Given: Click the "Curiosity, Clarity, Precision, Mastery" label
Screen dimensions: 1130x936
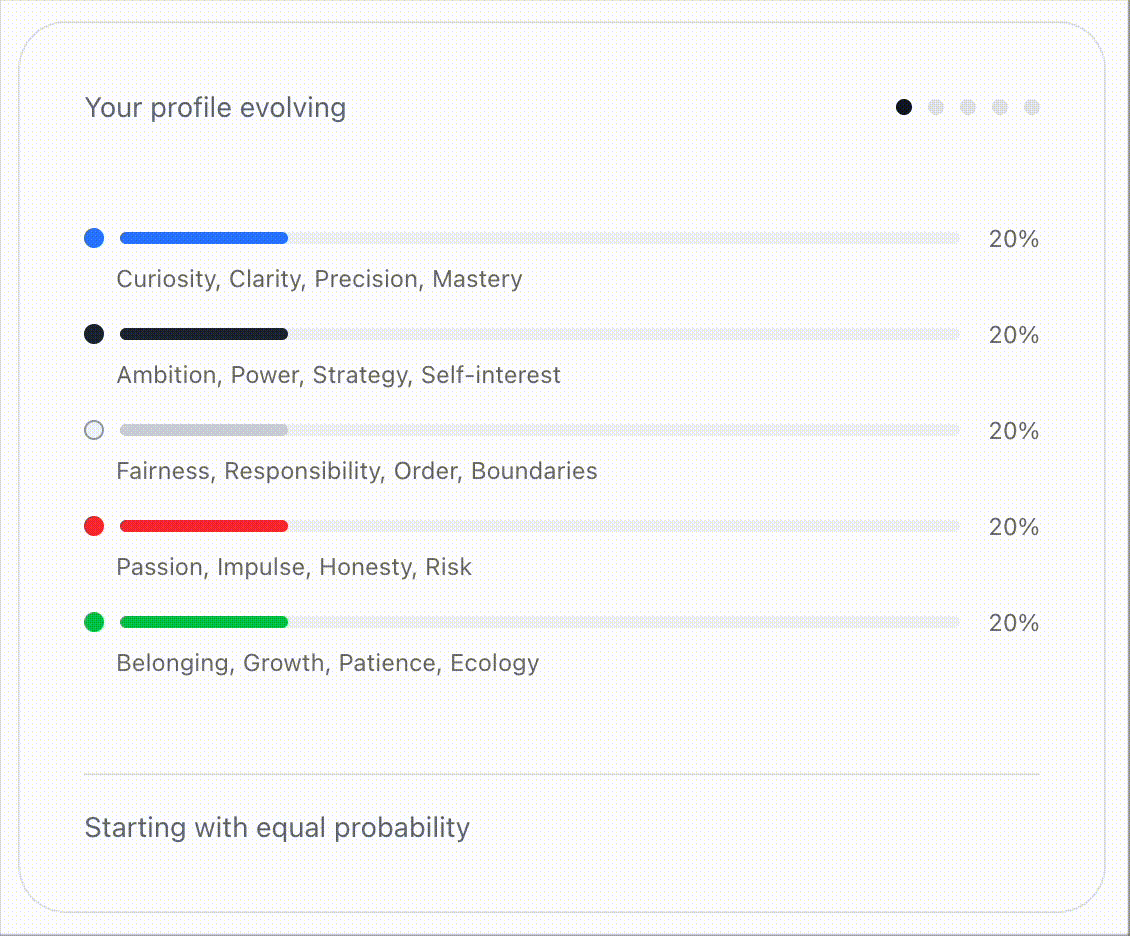Looking at the screenshot, I should [319, 279].
